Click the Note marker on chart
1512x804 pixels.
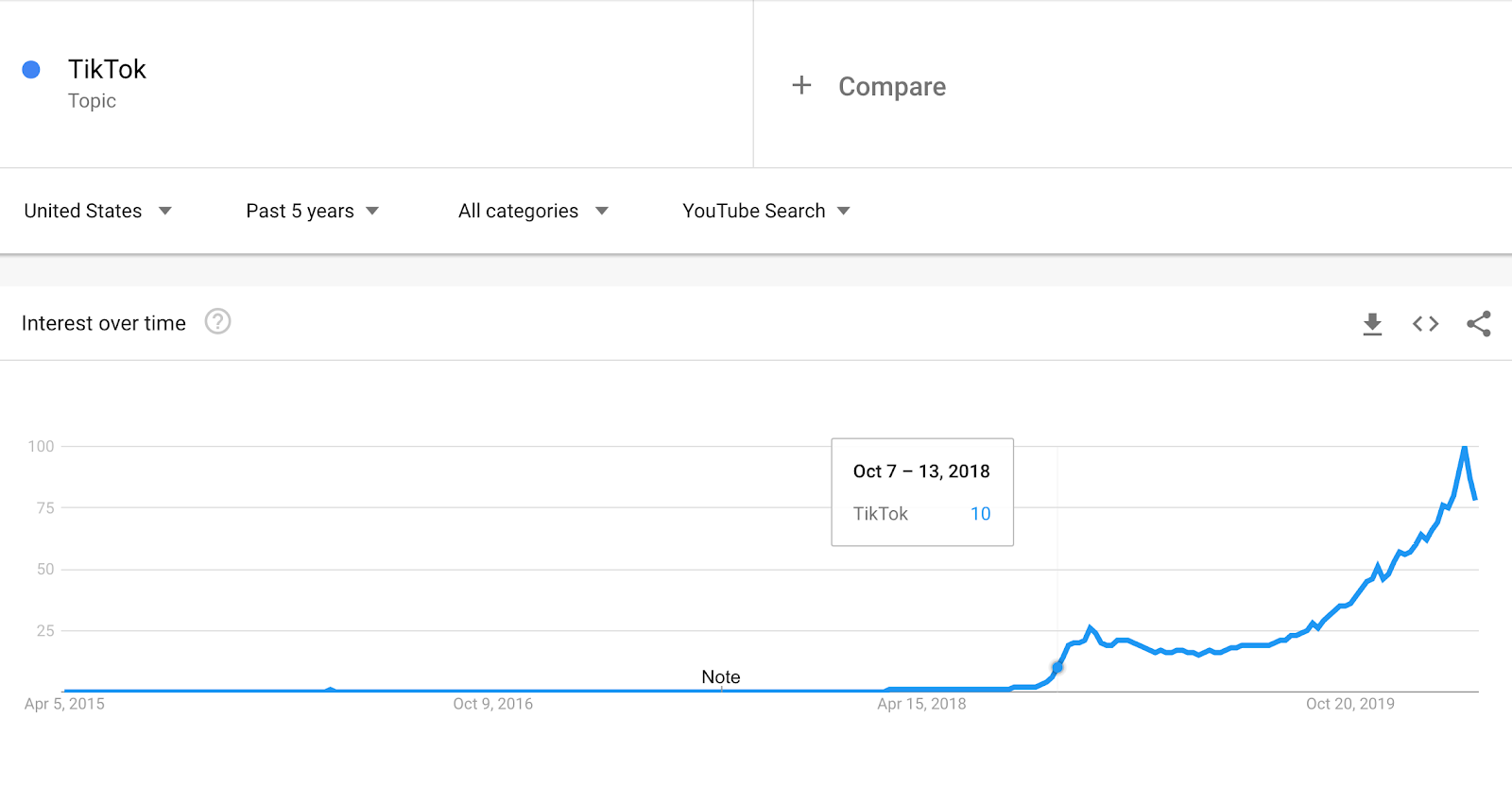pos(721,676)
